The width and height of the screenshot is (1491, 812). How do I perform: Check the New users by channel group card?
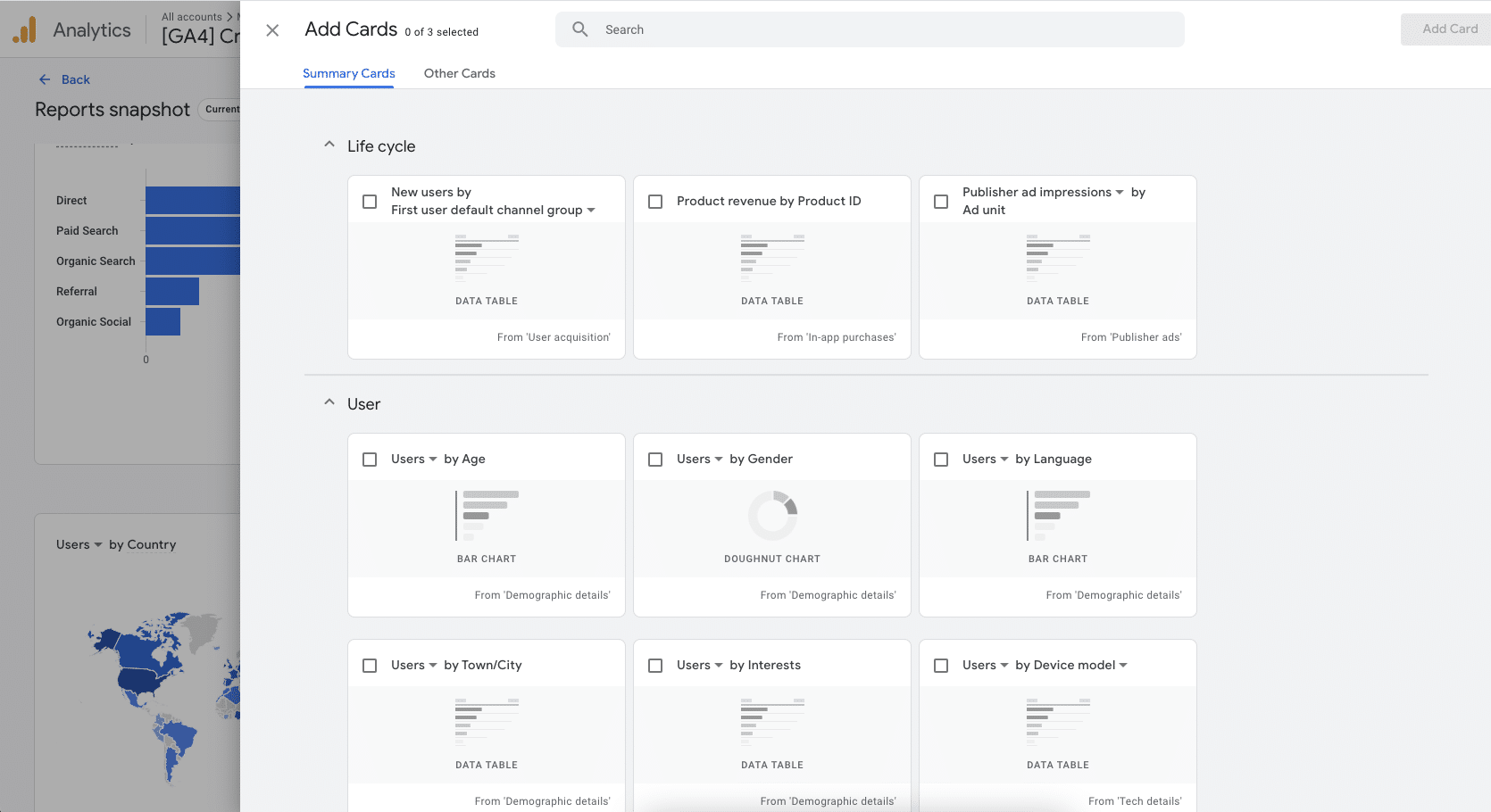pyautogui.click(x=370, y=202)
